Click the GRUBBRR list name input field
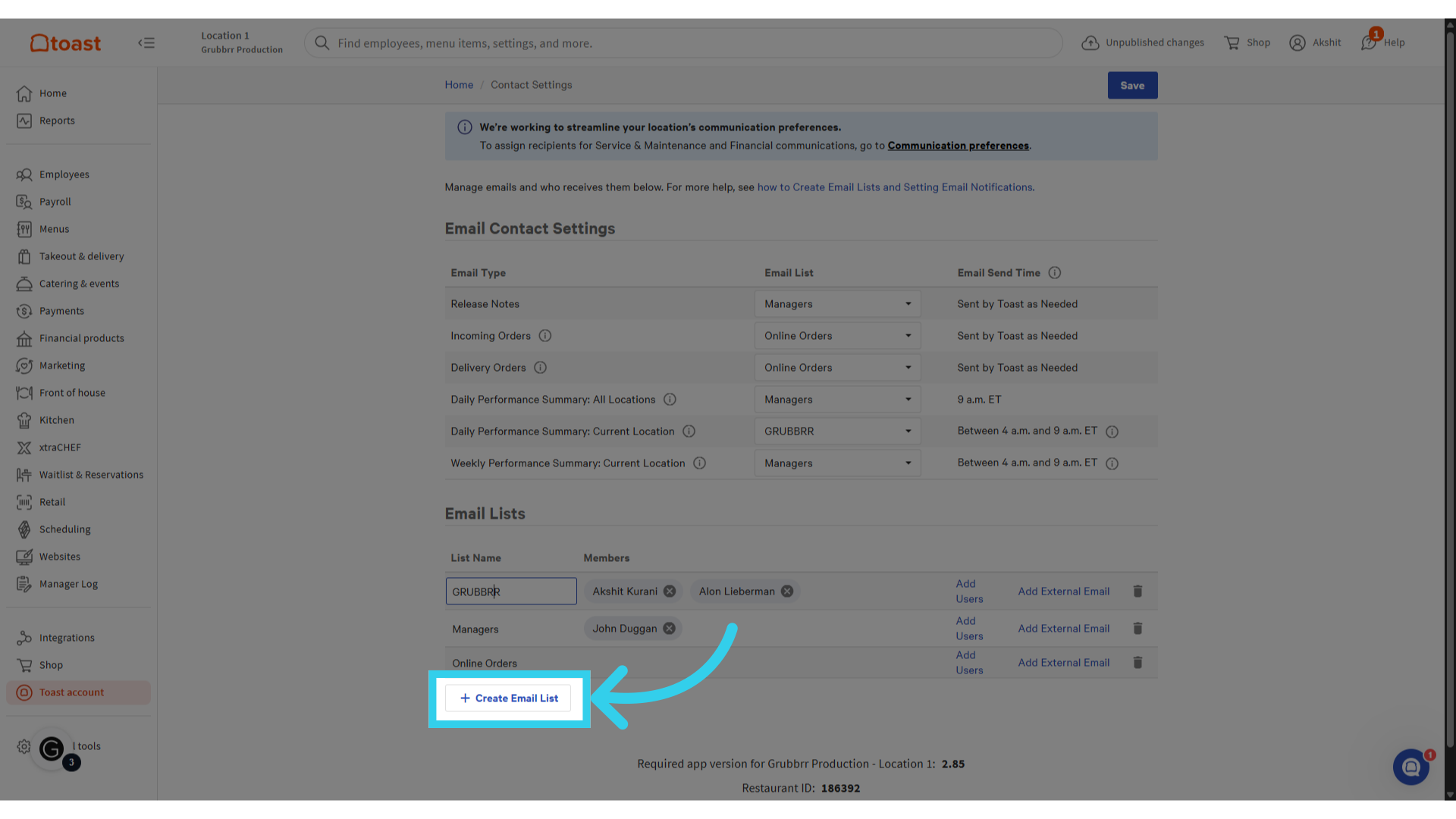The width and height of the screenshot is (1456, 819). tap(511, 591)
